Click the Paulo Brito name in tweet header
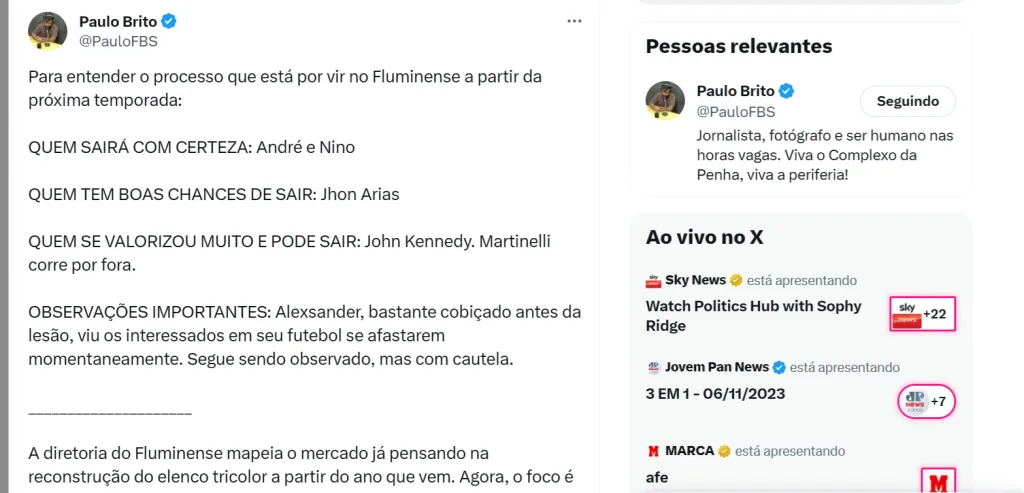Screen dimensions: 1024x493 pyautogui.click(x=119, y=21)
